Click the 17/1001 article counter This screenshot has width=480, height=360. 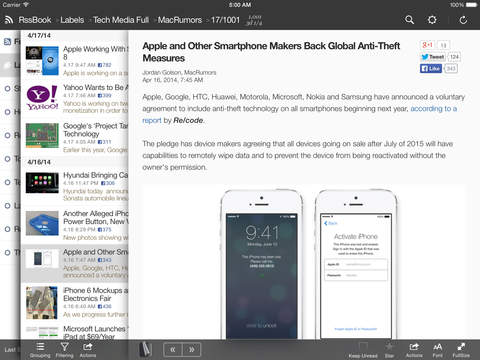[x=225, y=20]
